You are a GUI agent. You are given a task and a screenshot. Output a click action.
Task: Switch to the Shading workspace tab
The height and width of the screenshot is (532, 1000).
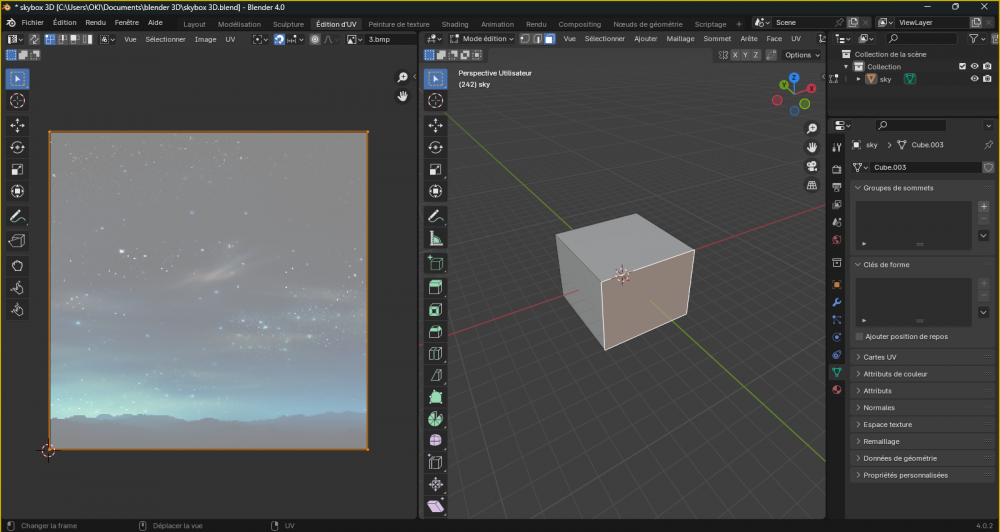tap(455, 24)
